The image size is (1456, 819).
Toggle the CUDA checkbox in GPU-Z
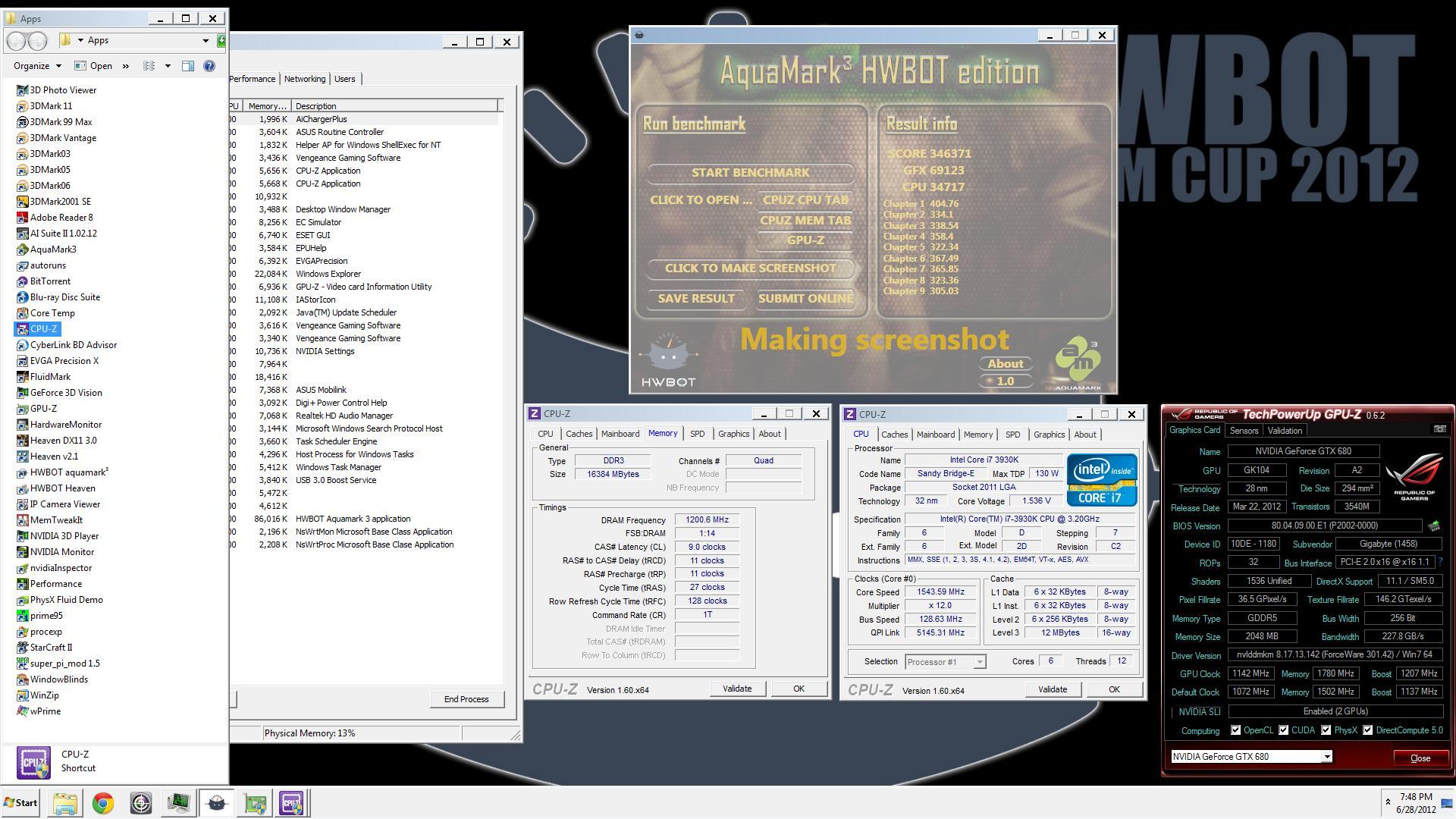1283,731
